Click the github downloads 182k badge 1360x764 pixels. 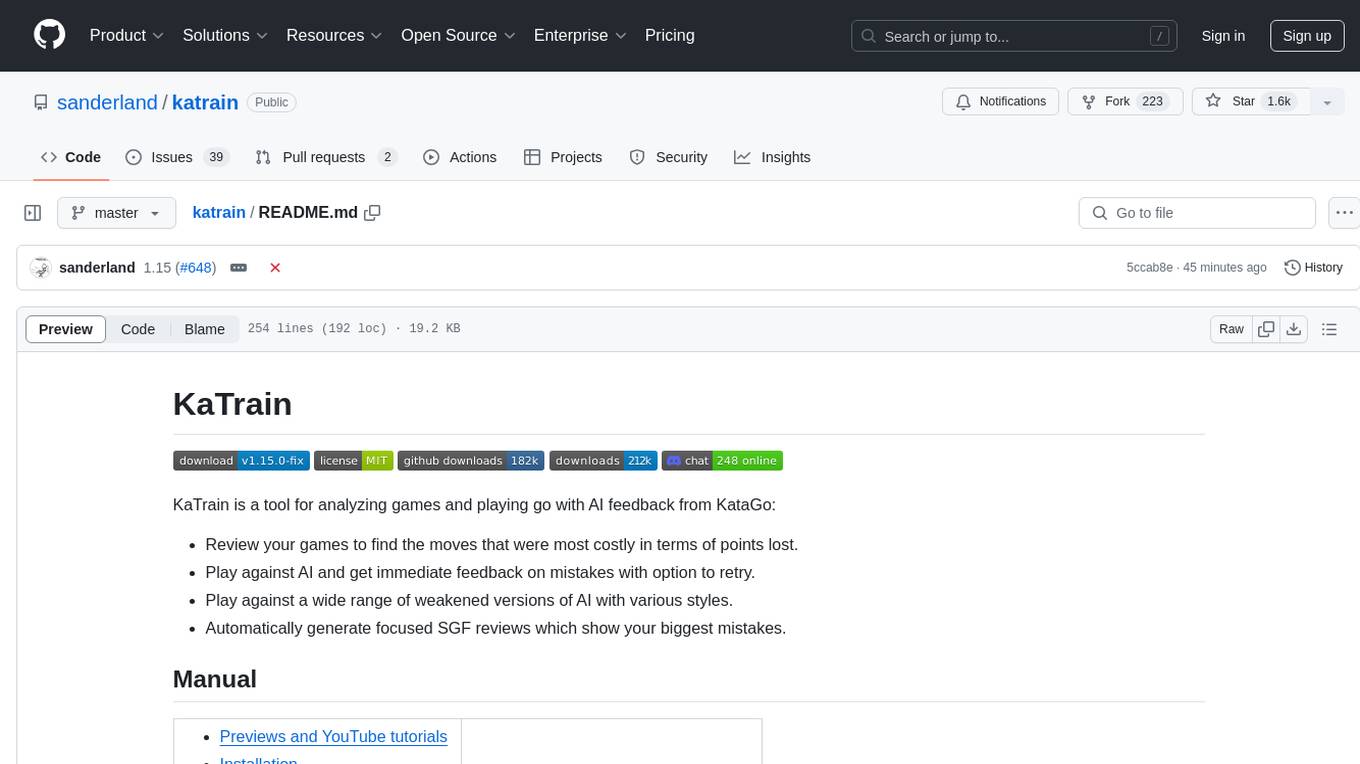[x=471, y=461]
